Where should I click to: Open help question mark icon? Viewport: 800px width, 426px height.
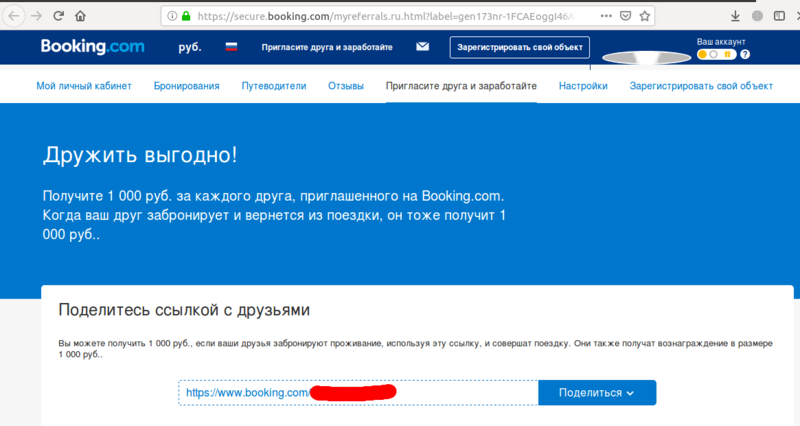coord(745,54)
